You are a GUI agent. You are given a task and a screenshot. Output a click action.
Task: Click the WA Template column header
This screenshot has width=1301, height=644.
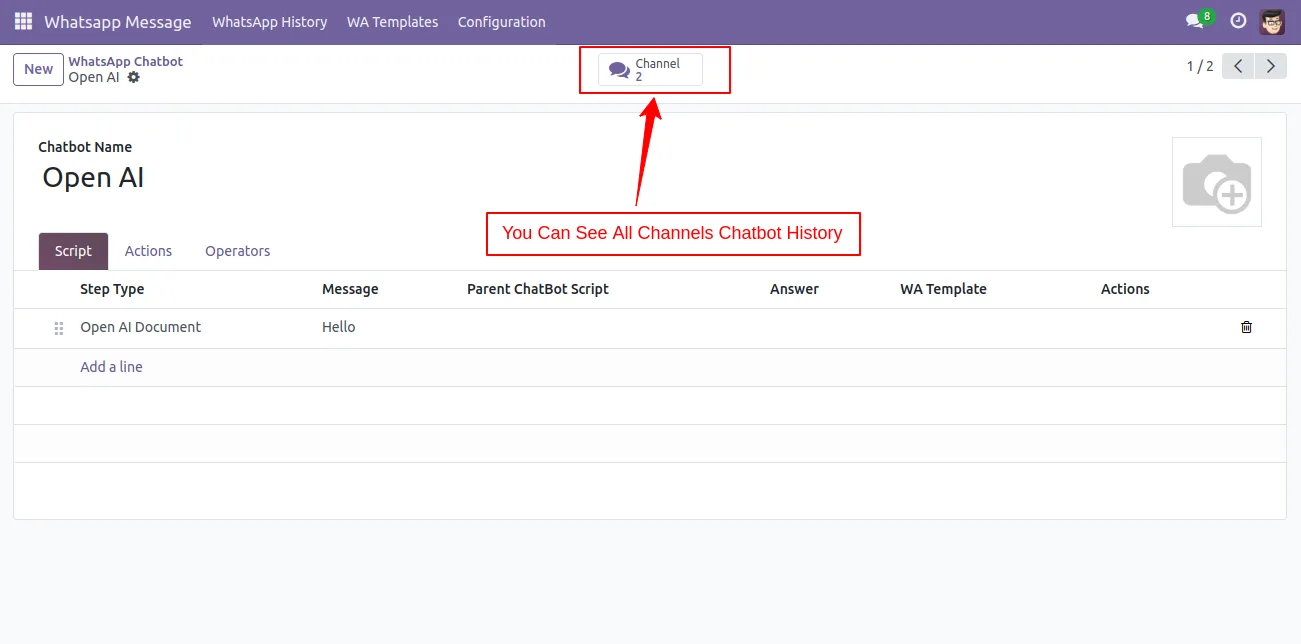point(943,289)
